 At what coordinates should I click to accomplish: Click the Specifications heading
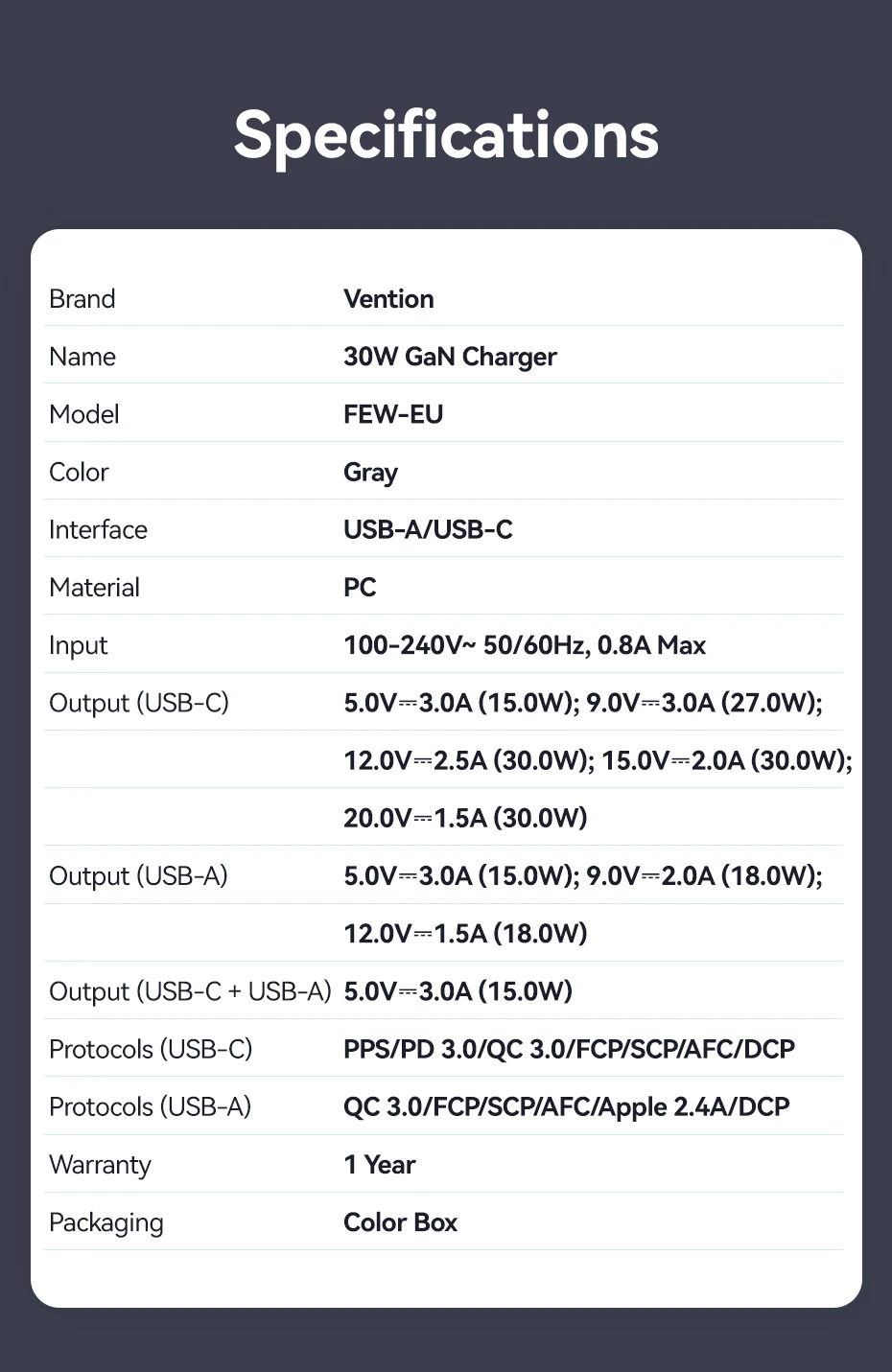click(446, 134)
